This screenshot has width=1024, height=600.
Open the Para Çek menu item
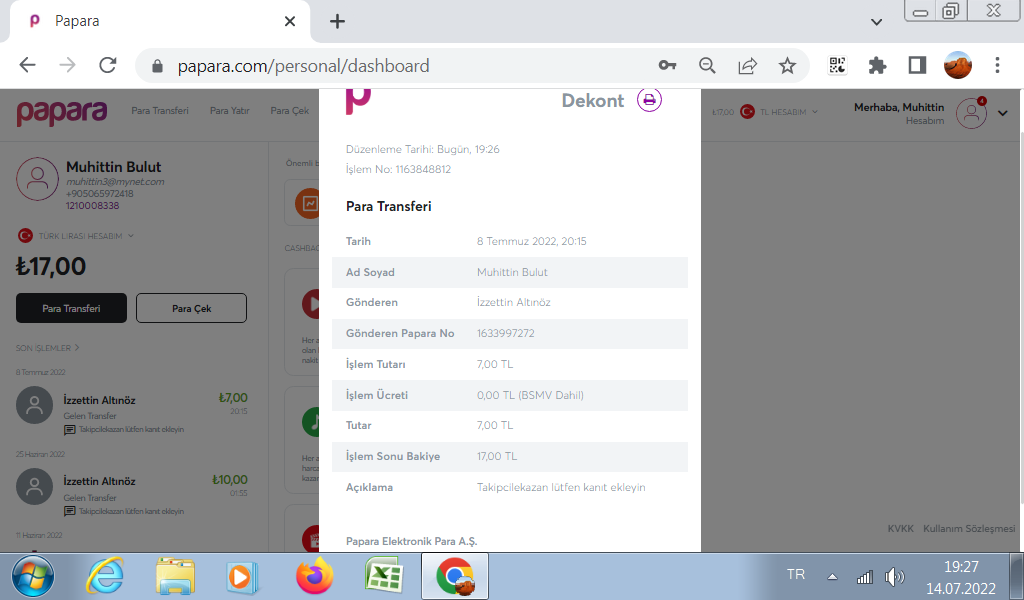(290, 111)
